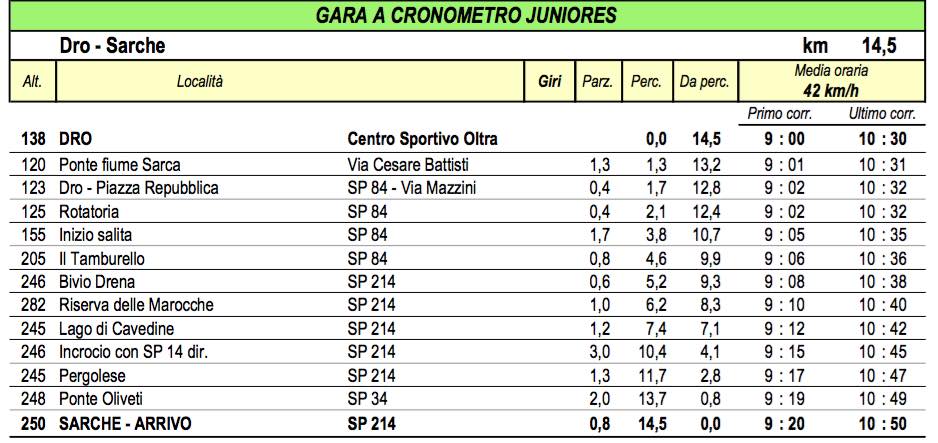Click 'Ponte fiume Sarca' location text
Screen dimensions: 938x443
[x=120, y=164]
